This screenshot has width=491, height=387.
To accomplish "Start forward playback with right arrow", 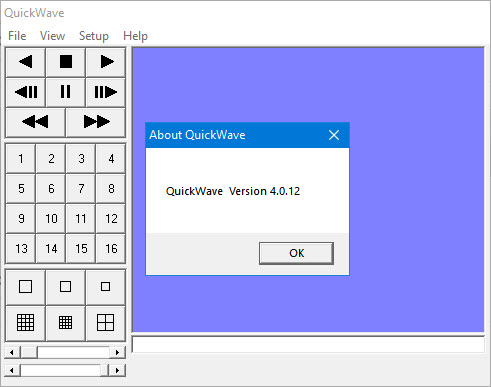I will 106,62.
